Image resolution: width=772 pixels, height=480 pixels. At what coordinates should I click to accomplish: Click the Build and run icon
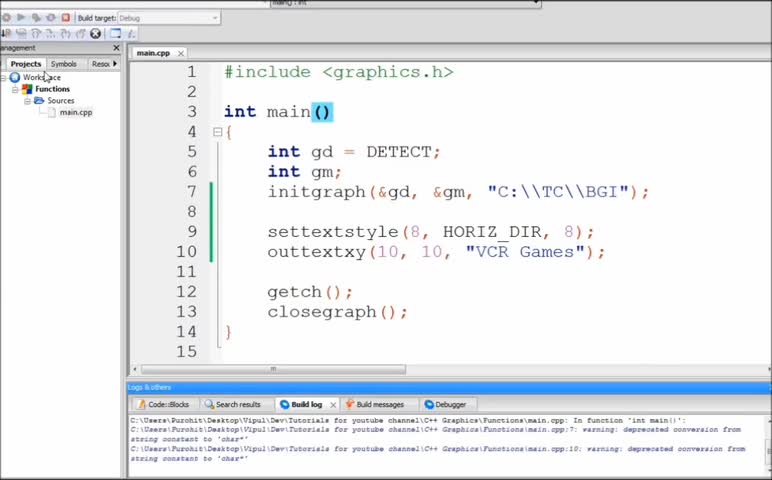tap(36, 18)
